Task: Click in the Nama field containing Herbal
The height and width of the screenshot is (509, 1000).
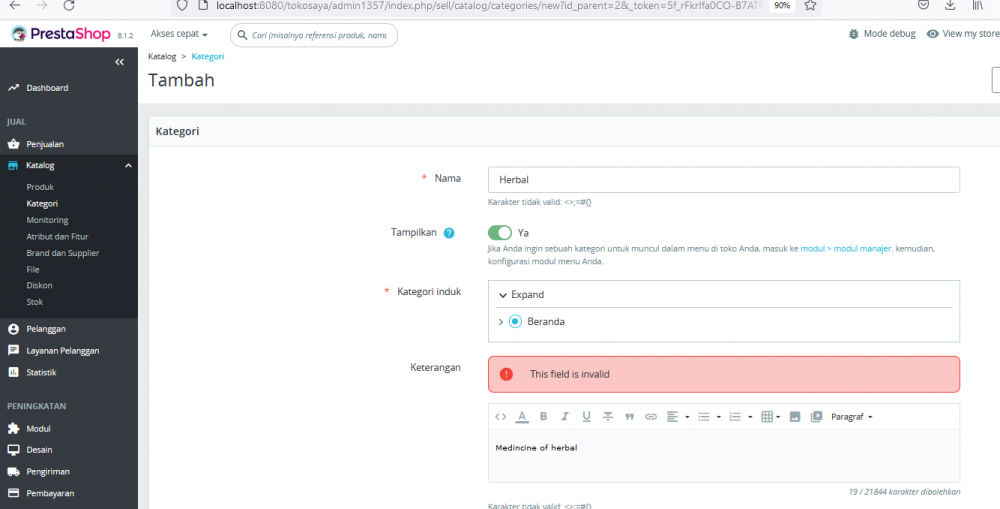Action: click(724, 180)
